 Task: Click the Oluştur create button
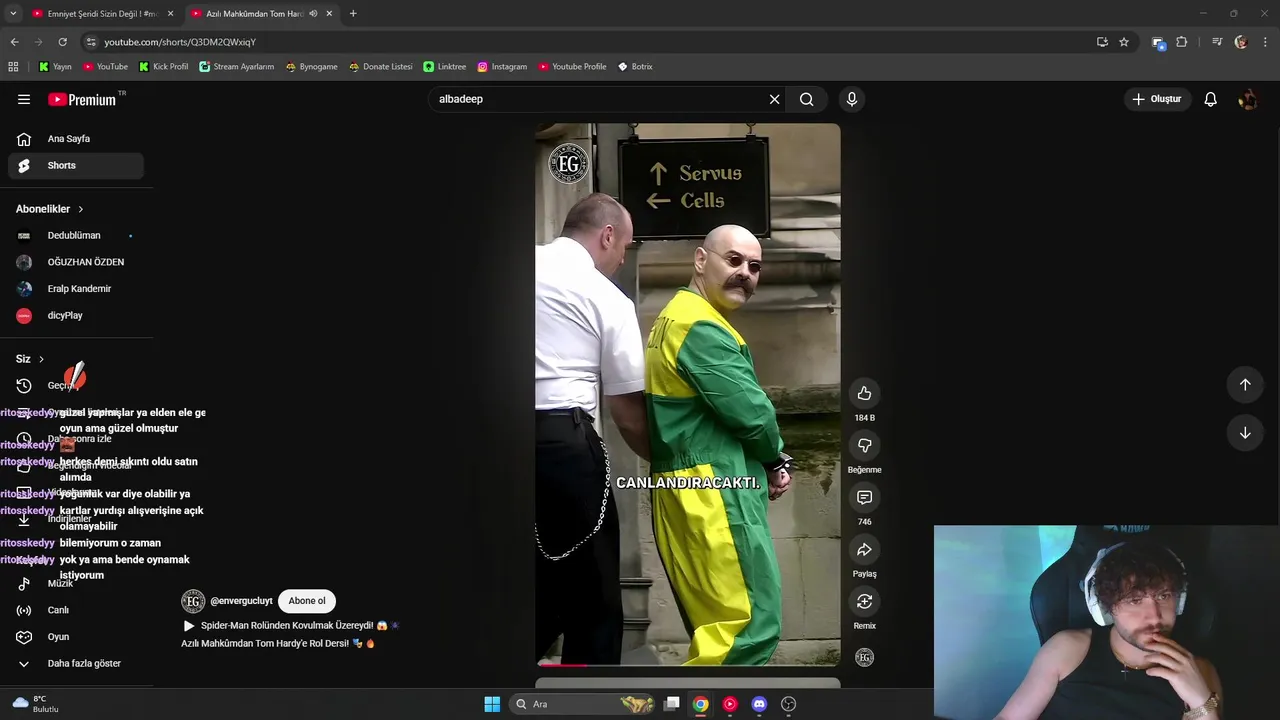[1156, 99]
